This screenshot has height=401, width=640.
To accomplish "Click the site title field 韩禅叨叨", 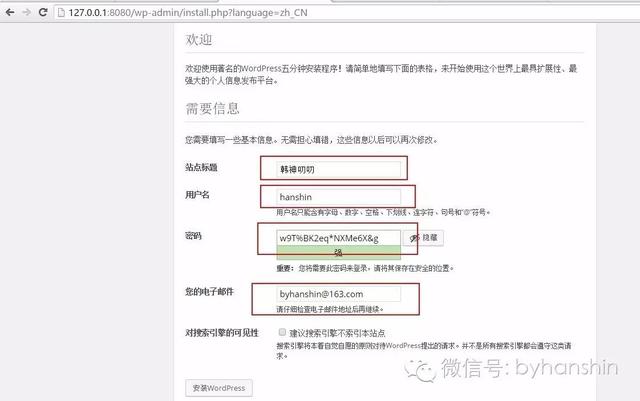I will [338, 169].
